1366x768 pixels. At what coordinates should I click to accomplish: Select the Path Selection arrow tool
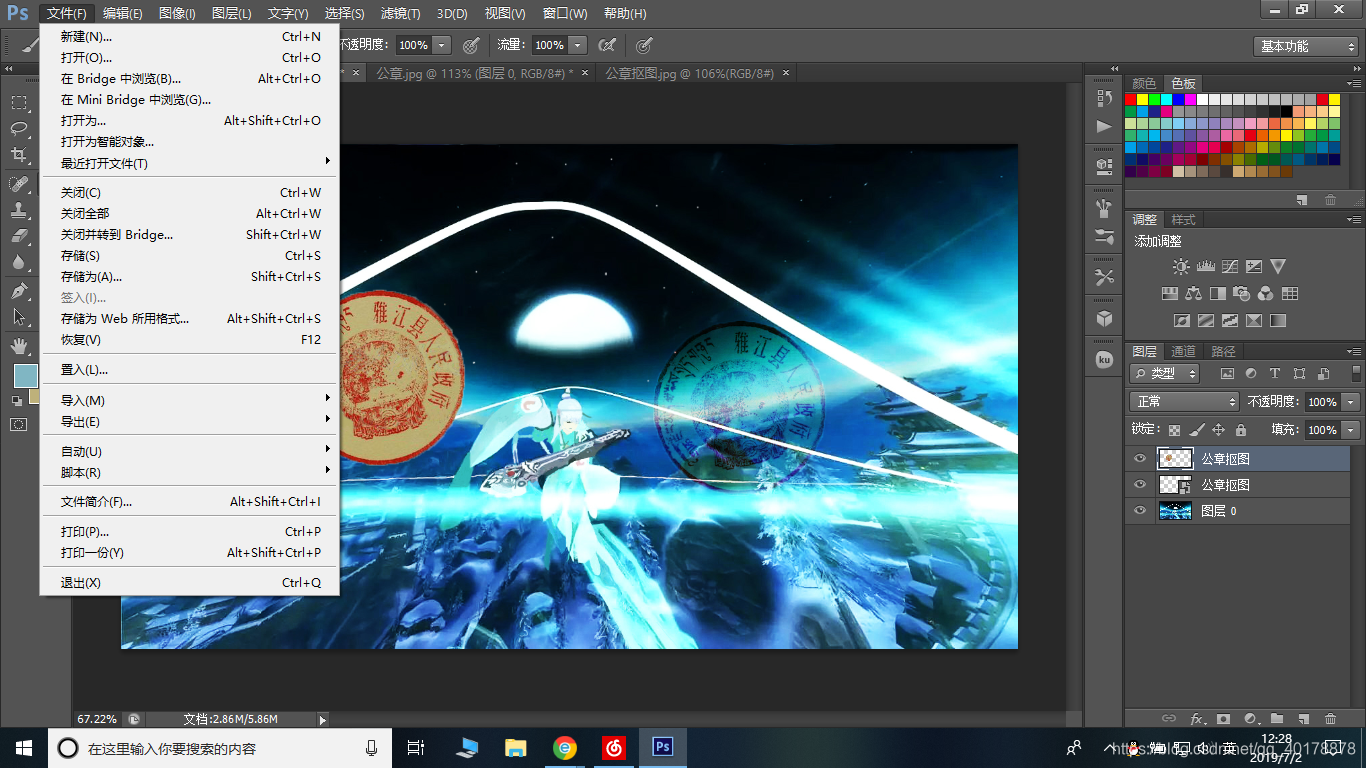(19, 317)
